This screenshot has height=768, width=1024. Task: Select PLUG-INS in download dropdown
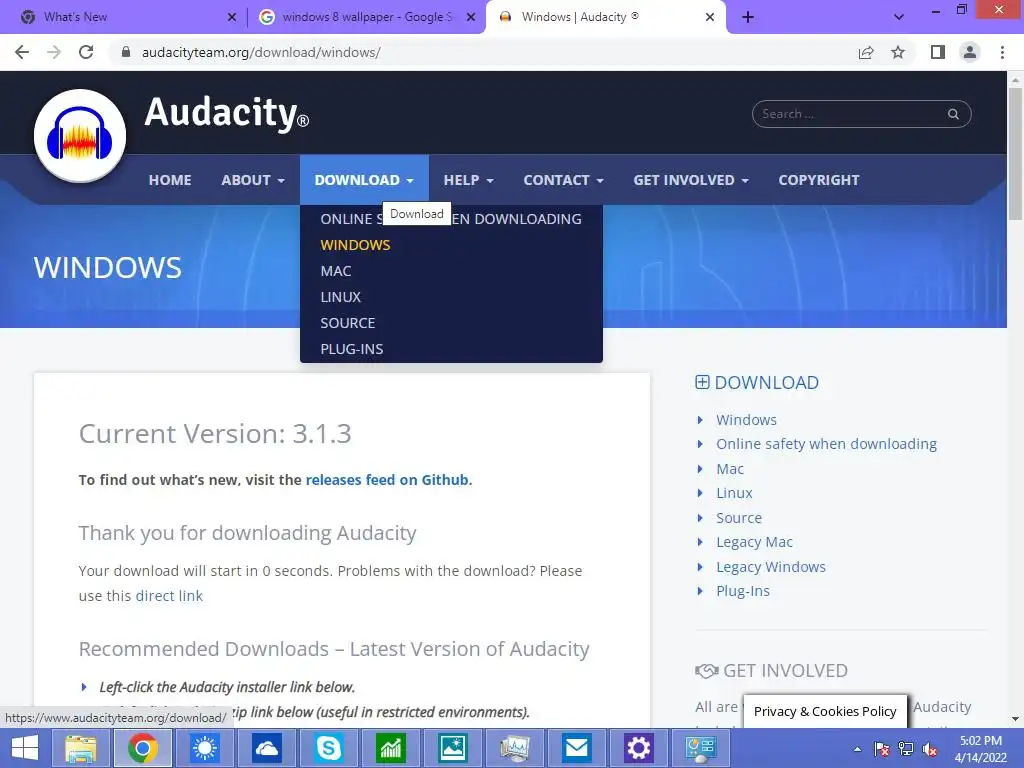[351, 349]
